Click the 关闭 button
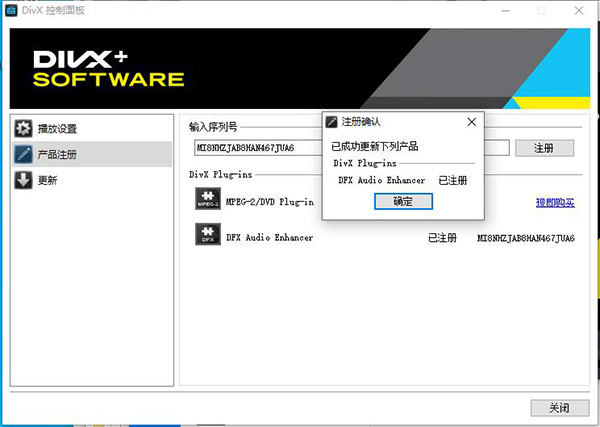The image size is (600, 427). (559, 408)
